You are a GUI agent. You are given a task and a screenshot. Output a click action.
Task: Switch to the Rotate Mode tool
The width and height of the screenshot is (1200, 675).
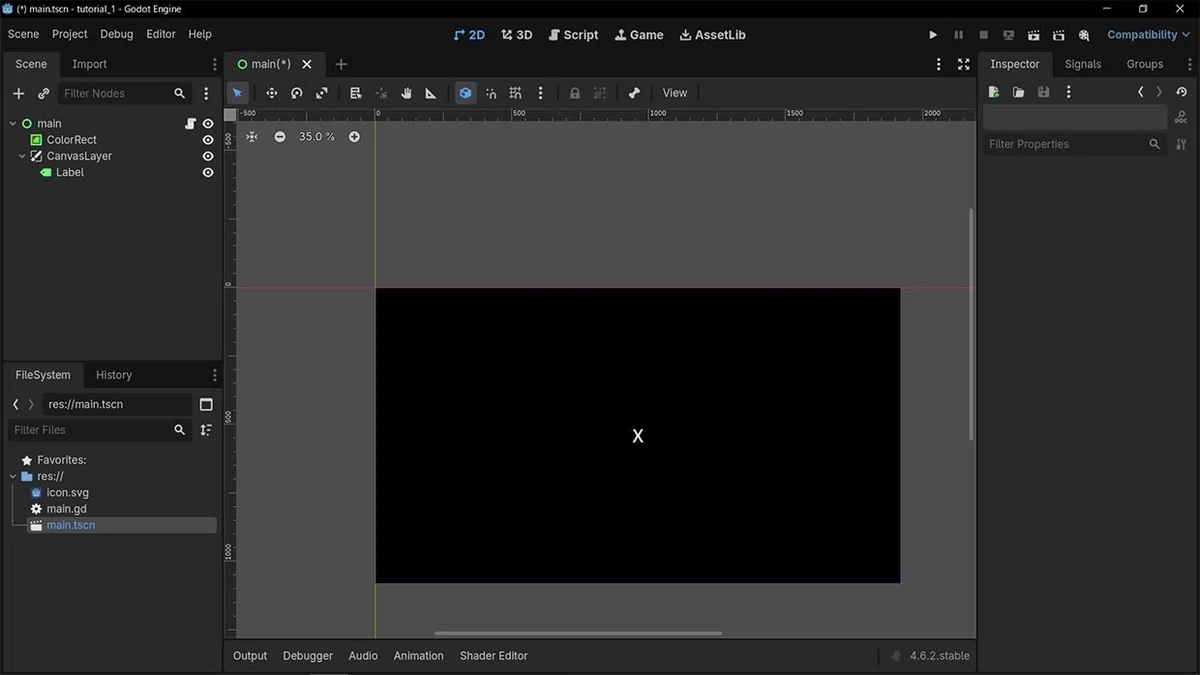point(297,93)
